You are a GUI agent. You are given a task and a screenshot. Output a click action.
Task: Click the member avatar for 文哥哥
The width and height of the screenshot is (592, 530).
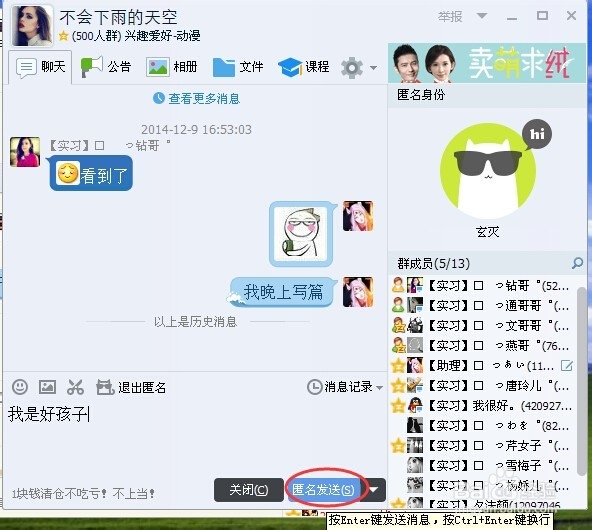click(415, 325)
